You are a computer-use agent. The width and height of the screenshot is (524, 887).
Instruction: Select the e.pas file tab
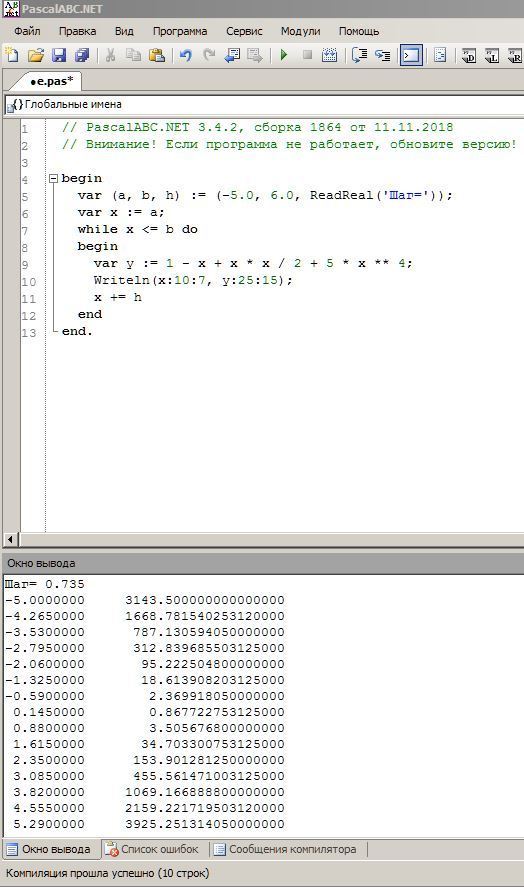point(51,81)
